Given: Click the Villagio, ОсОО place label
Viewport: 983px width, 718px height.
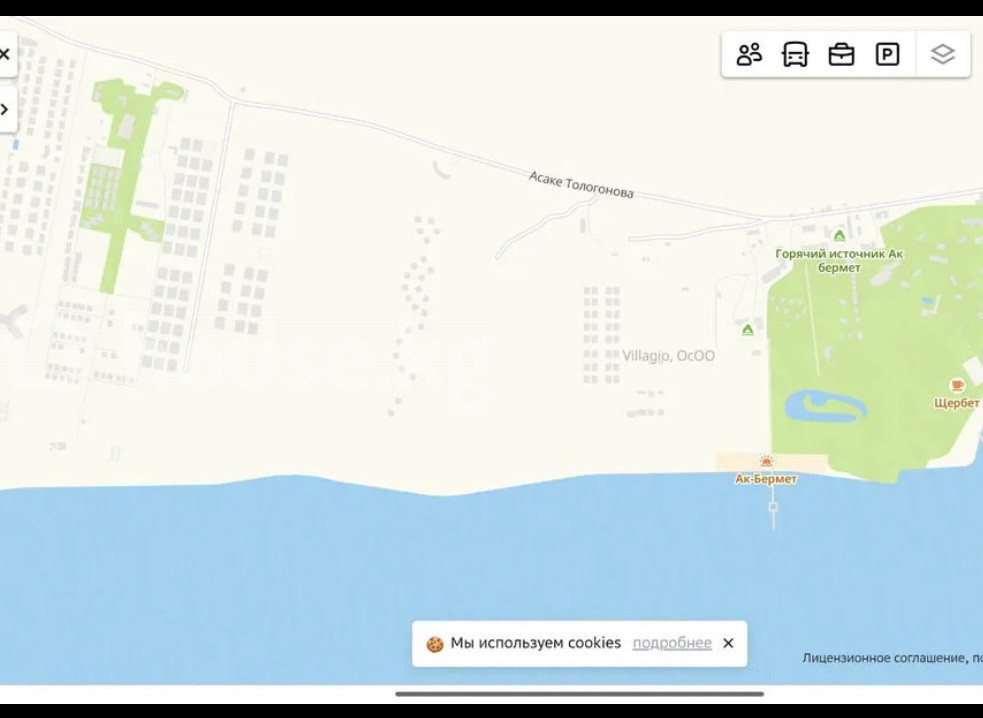Looking at the screenshot, I should 668,355.
